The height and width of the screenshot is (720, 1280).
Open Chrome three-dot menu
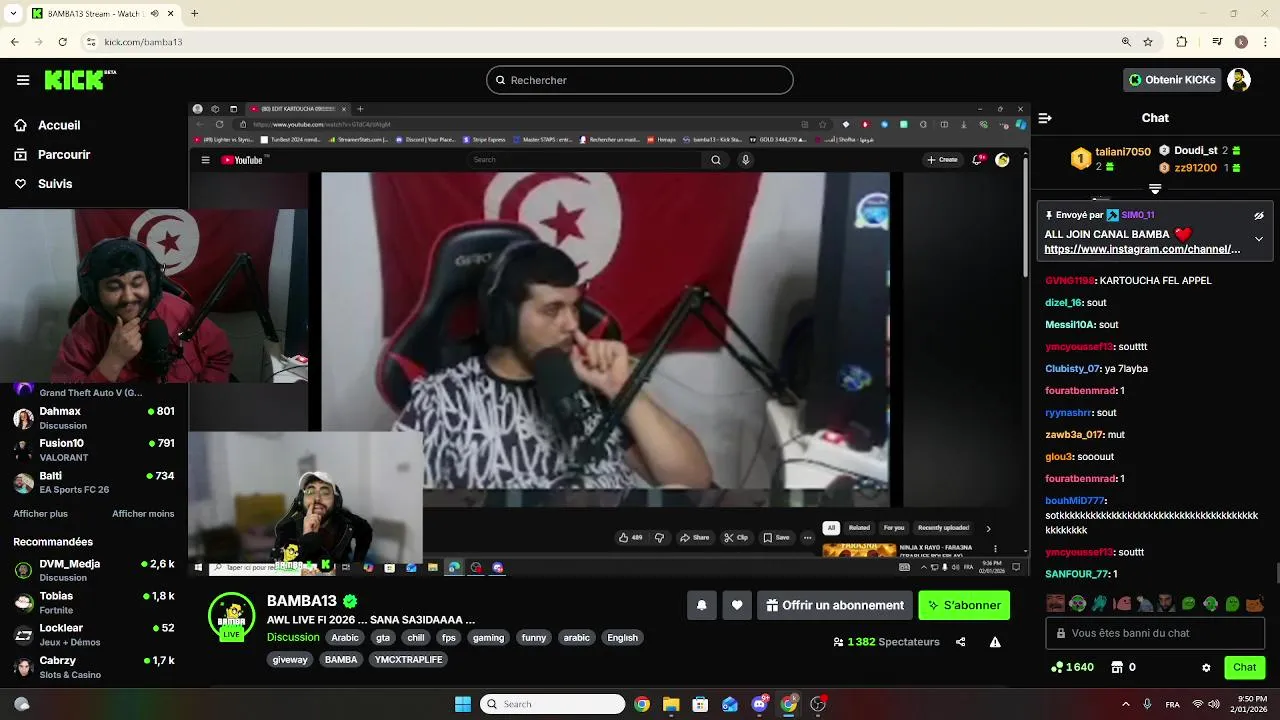point(1265,42)
